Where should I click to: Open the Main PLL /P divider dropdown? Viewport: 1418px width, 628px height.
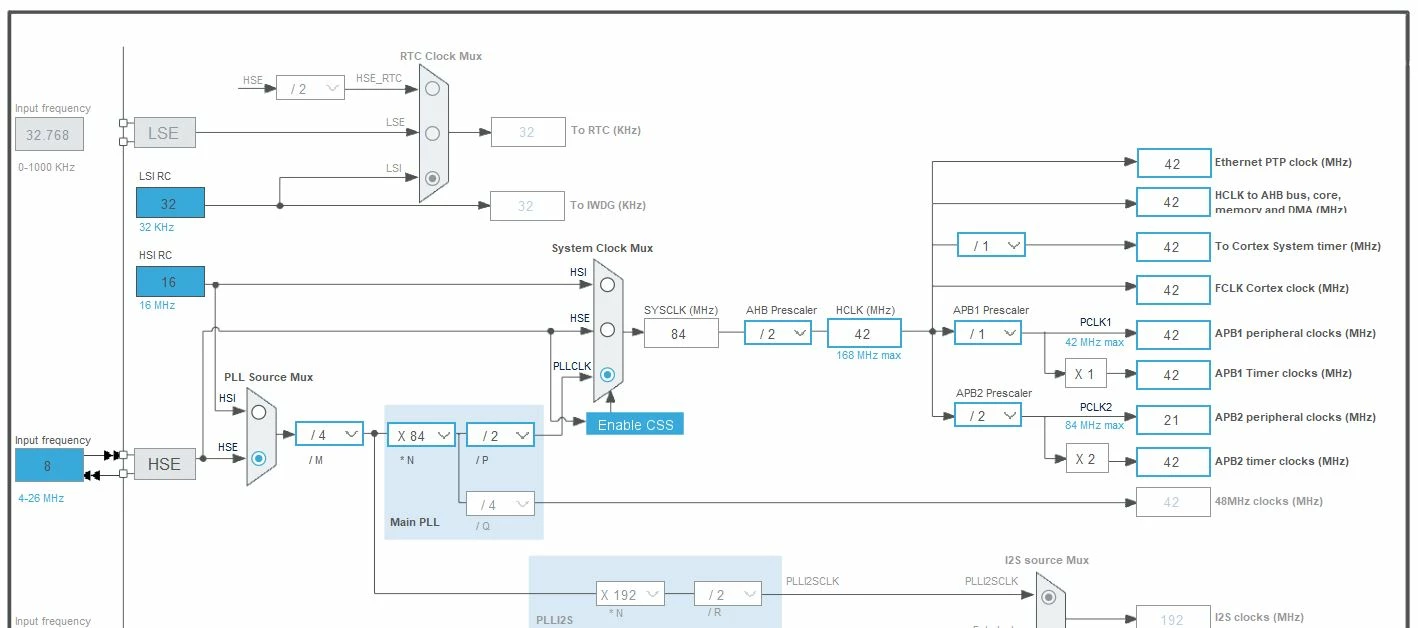coord(500,435)
